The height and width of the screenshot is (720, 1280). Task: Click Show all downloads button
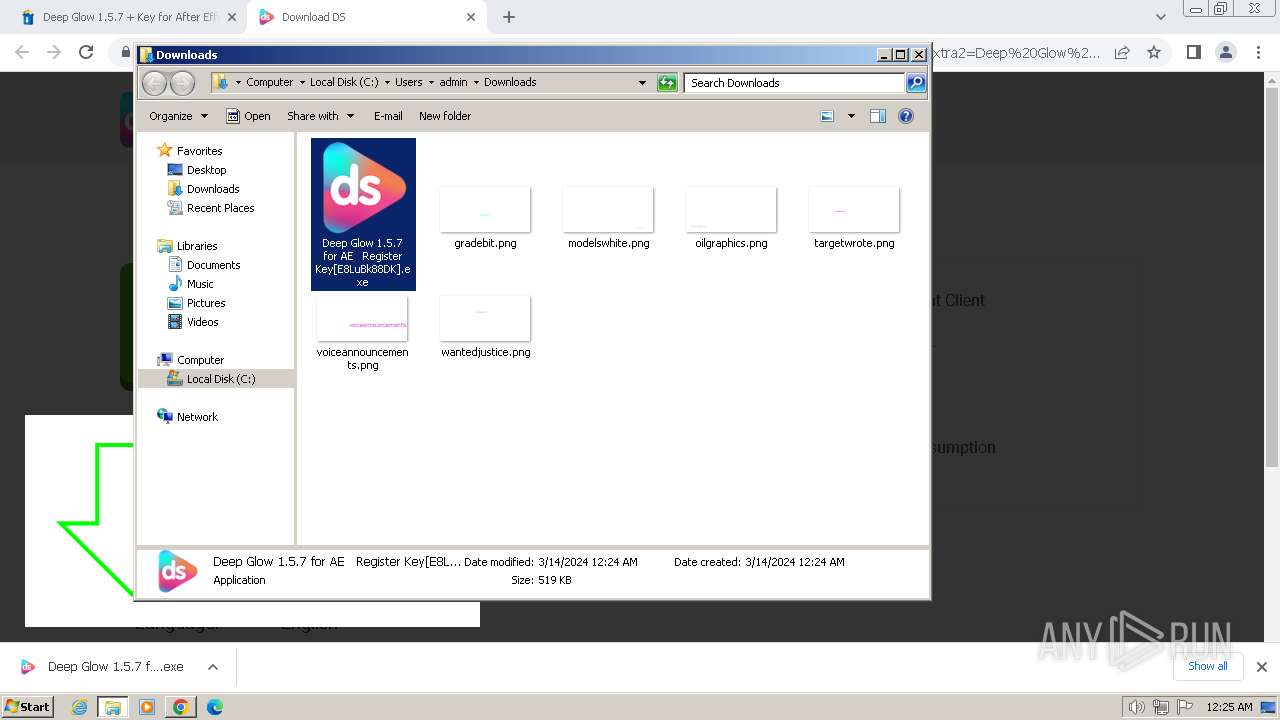coord(1207,666)
